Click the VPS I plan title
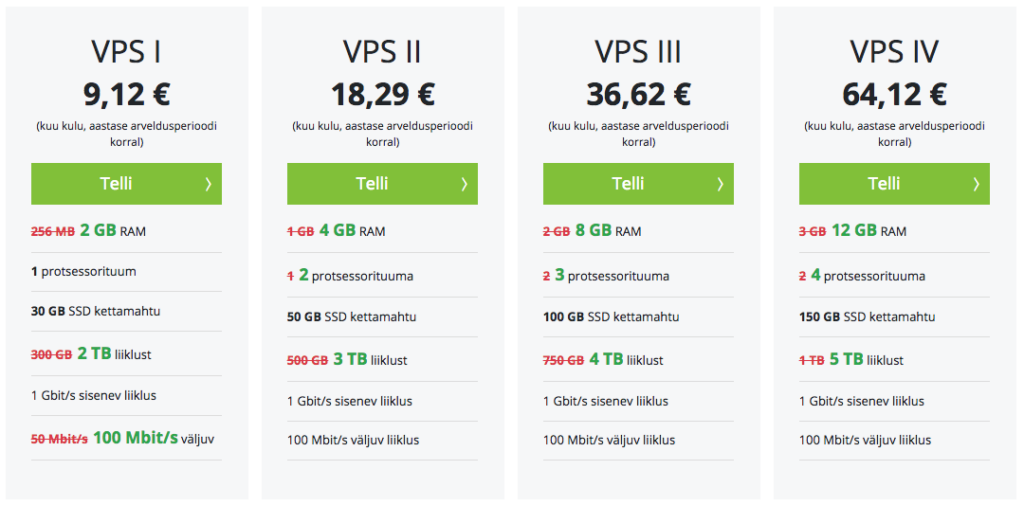This screenshot has height=506, width=1024. [x=127, y=52]
